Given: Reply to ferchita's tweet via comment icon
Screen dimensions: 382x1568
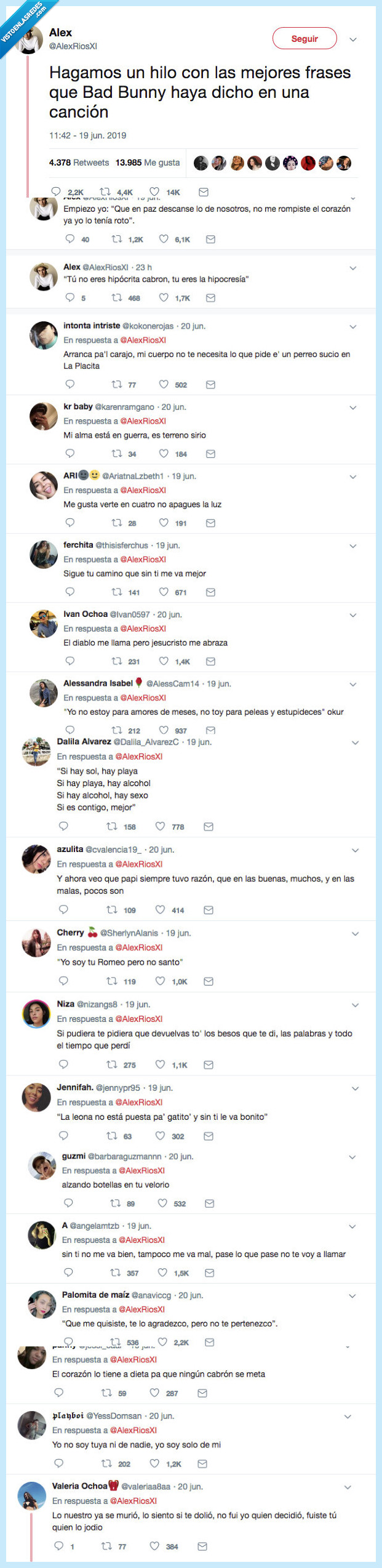Looking at the screenshot, I should click(x=70, y=592).
